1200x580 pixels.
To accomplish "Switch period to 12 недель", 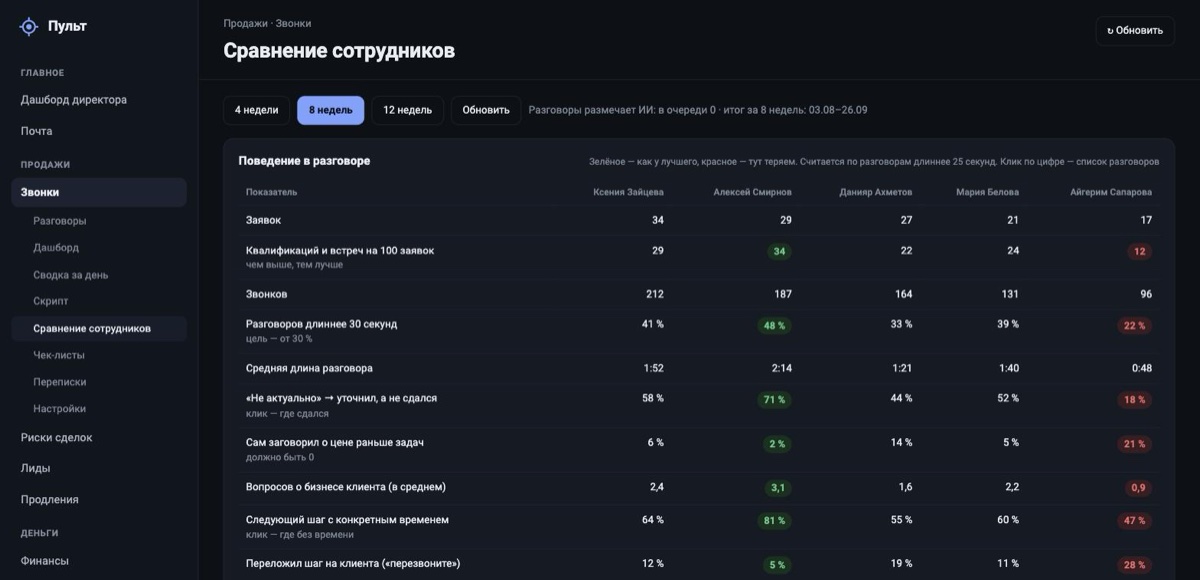I will coord(408,110).
